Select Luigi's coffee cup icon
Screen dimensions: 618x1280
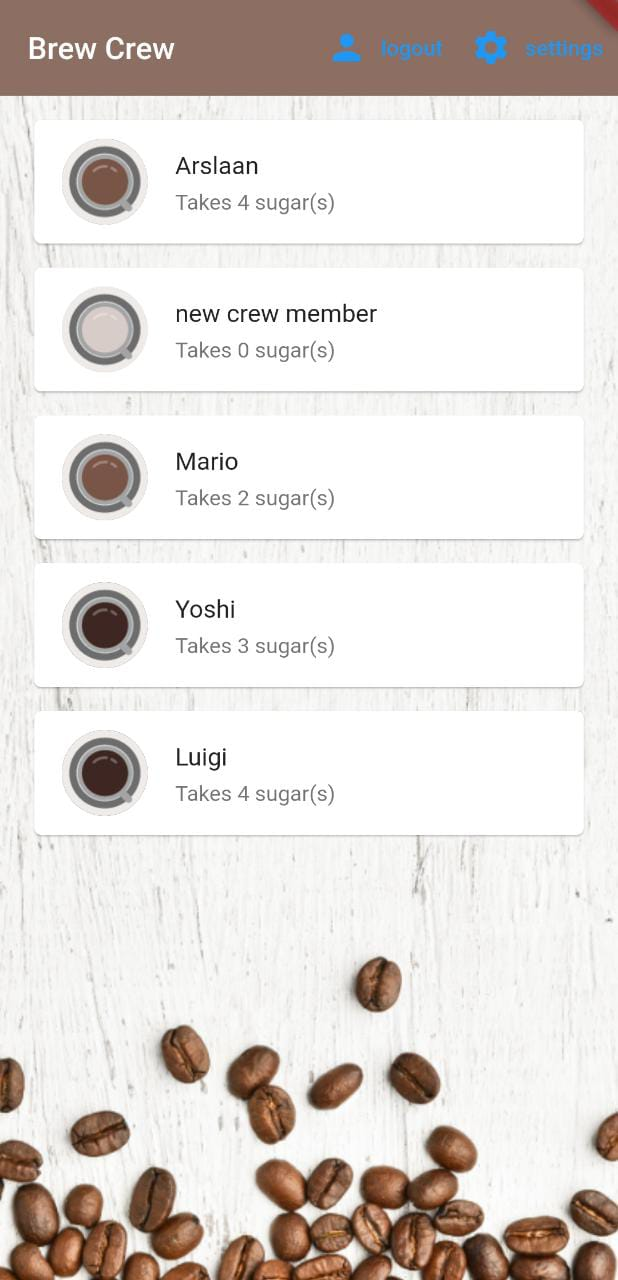[104, 773]
